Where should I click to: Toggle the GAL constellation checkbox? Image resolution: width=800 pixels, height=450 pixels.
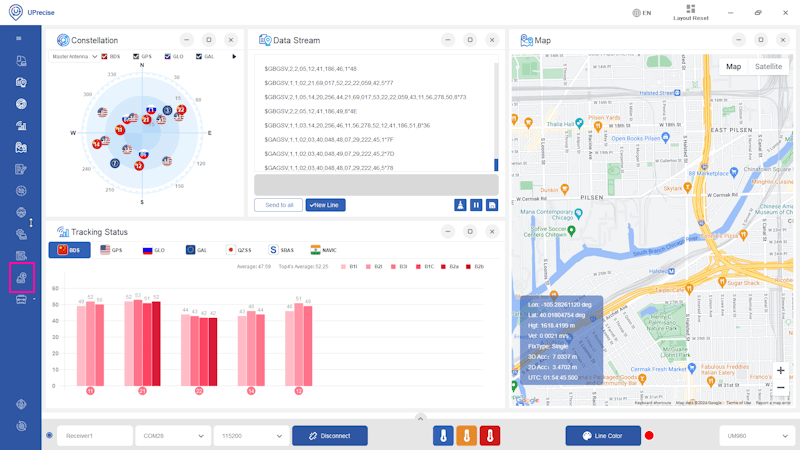(198, 57)
